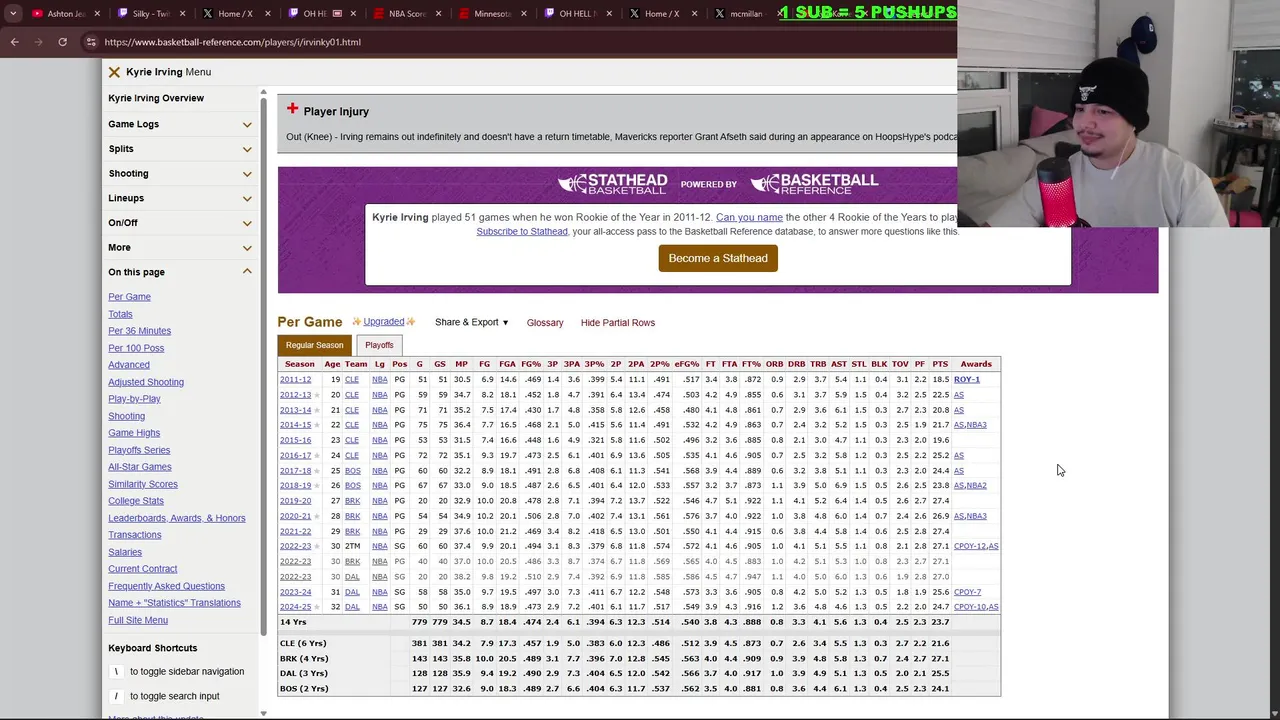Jump to Adjusted Shooting section
The height and width of the screenshot is (720, 1280).
(x=146, y=382)
